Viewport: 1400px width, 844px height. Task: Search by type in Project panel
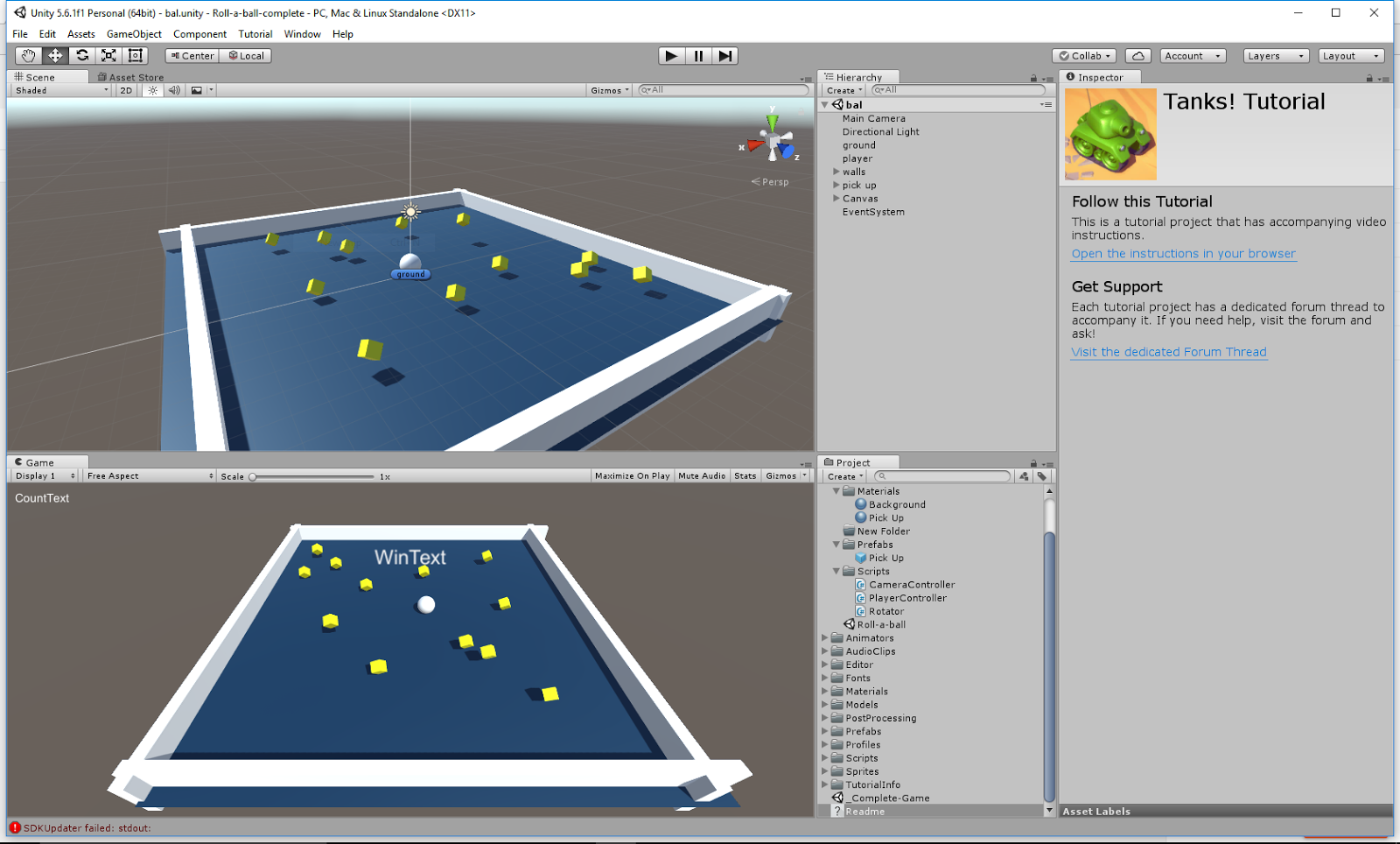[1024, 476]
